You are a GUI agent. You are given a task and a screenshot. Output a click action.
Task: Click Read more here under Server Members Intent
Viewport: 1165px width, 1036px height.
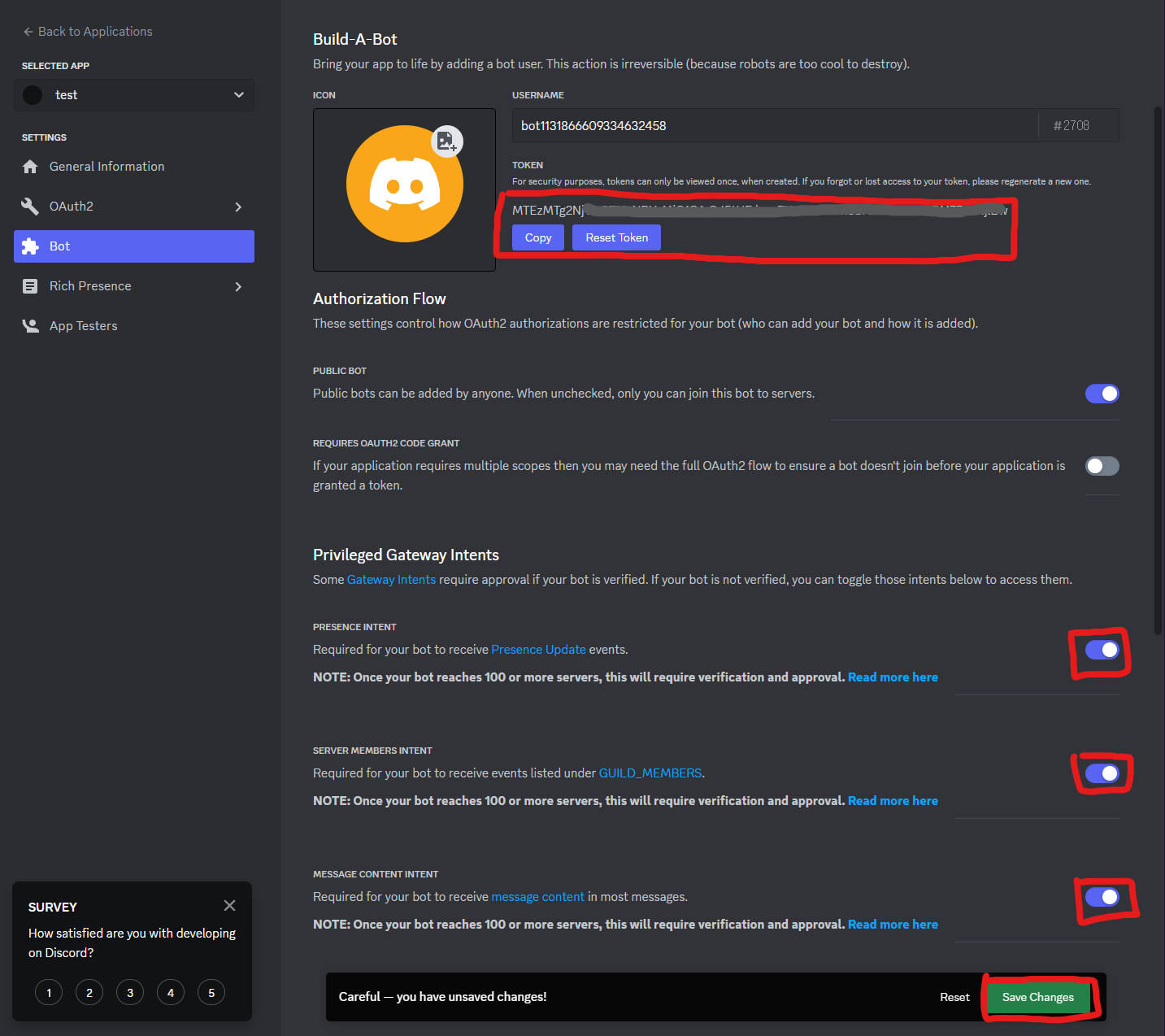pos(893,801)
